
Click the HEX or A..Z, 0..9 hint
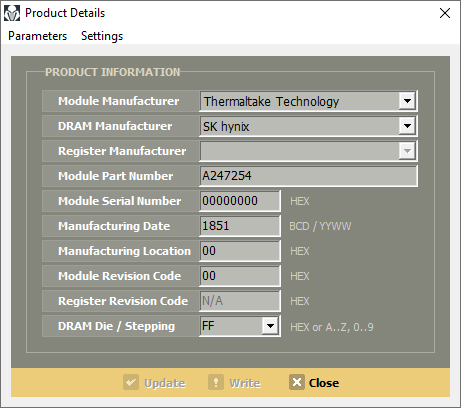tap(332, 327)
